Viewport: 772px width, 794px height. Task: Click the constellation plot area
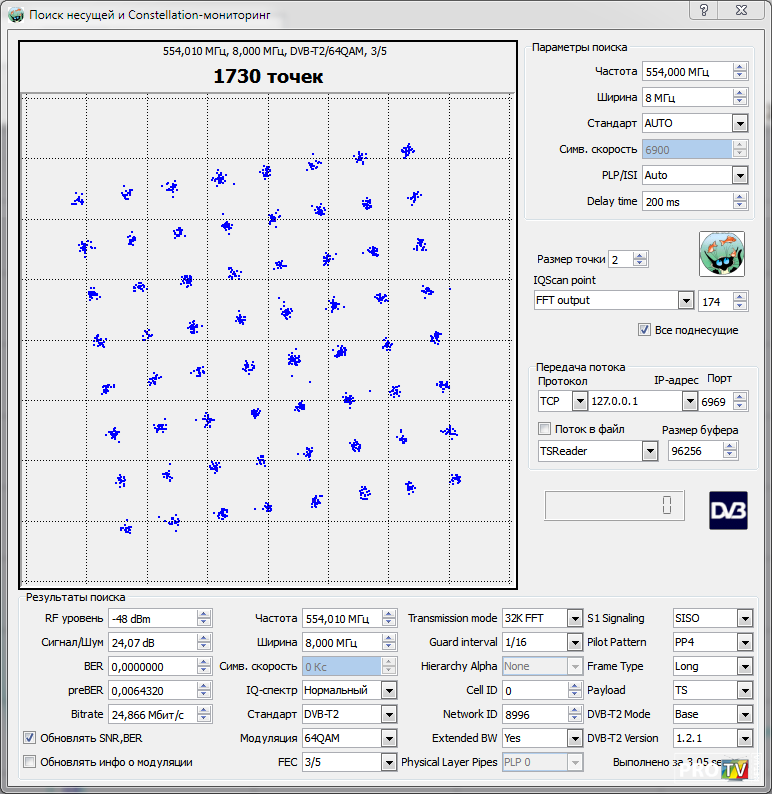click(266, 340)
